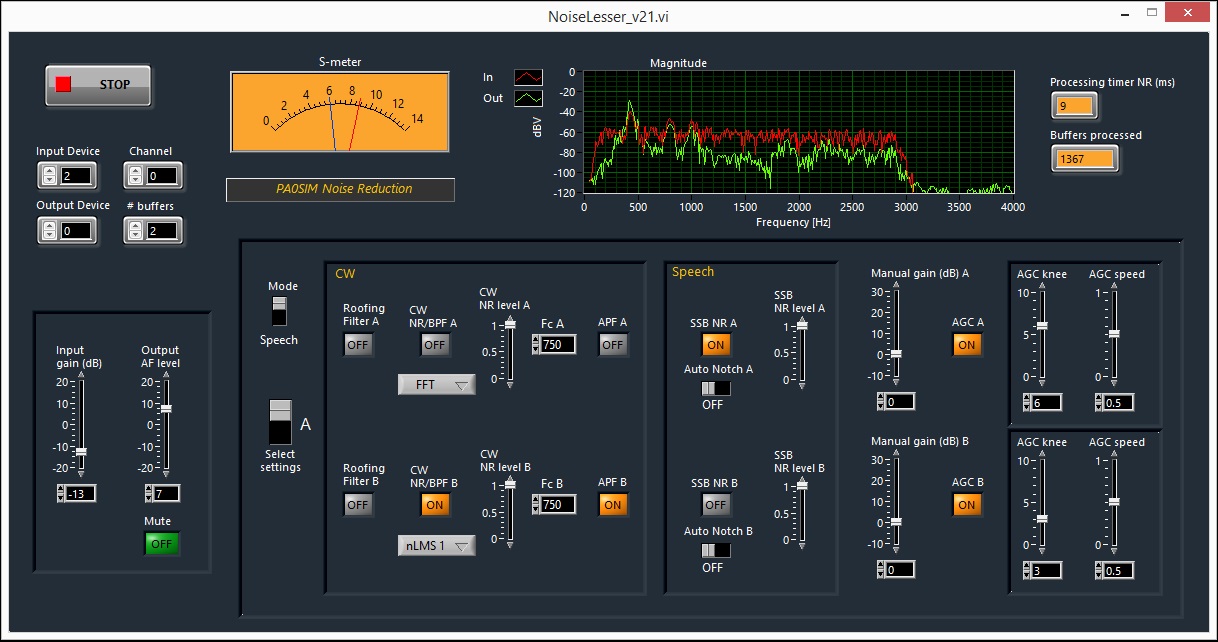Viewport: 1218px width, 642px height.
Task: Click the green Out trace legend icon
Action: coord(529,98)
